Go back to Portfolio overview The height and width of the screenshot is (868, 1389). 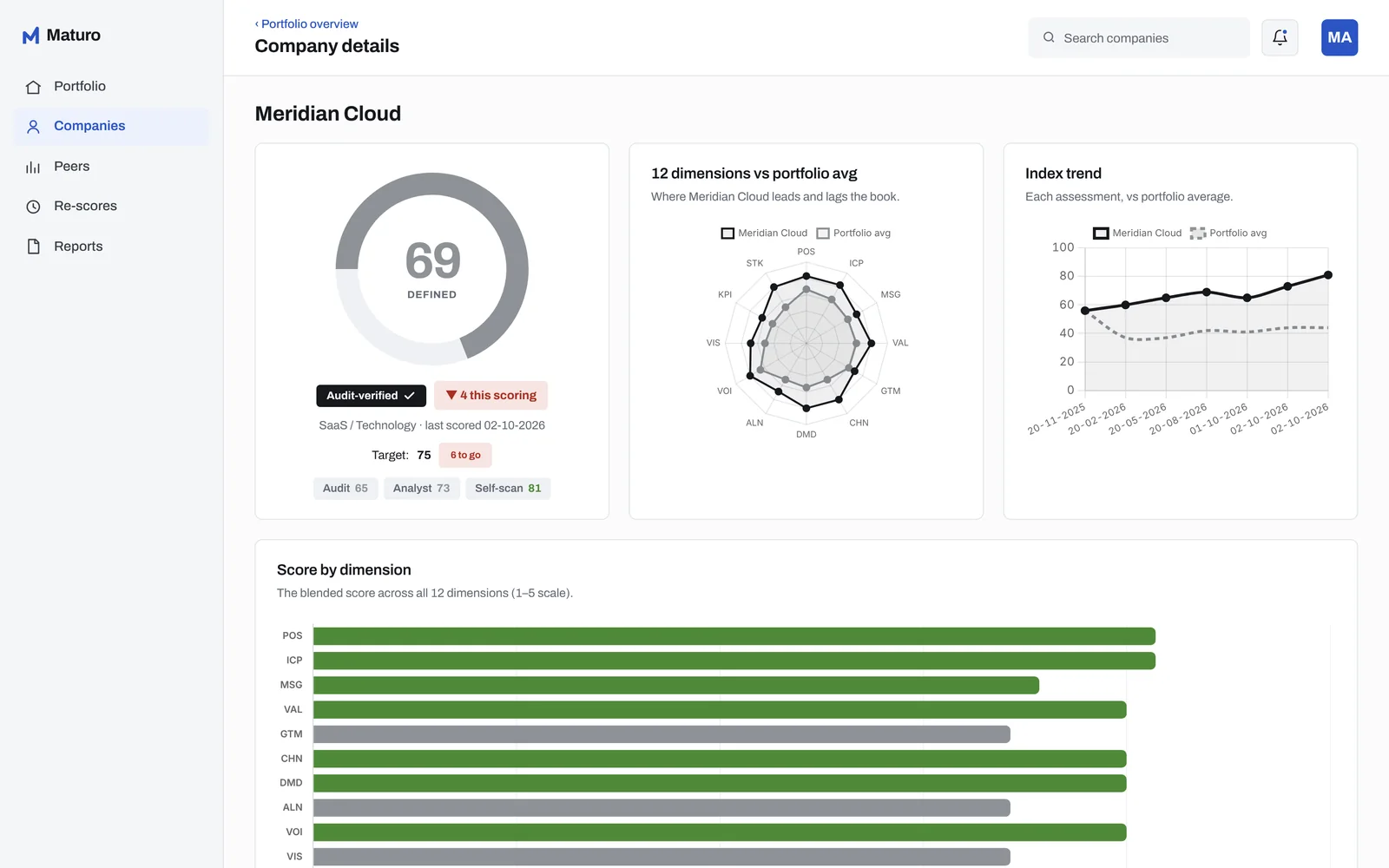tap(306, 23)
